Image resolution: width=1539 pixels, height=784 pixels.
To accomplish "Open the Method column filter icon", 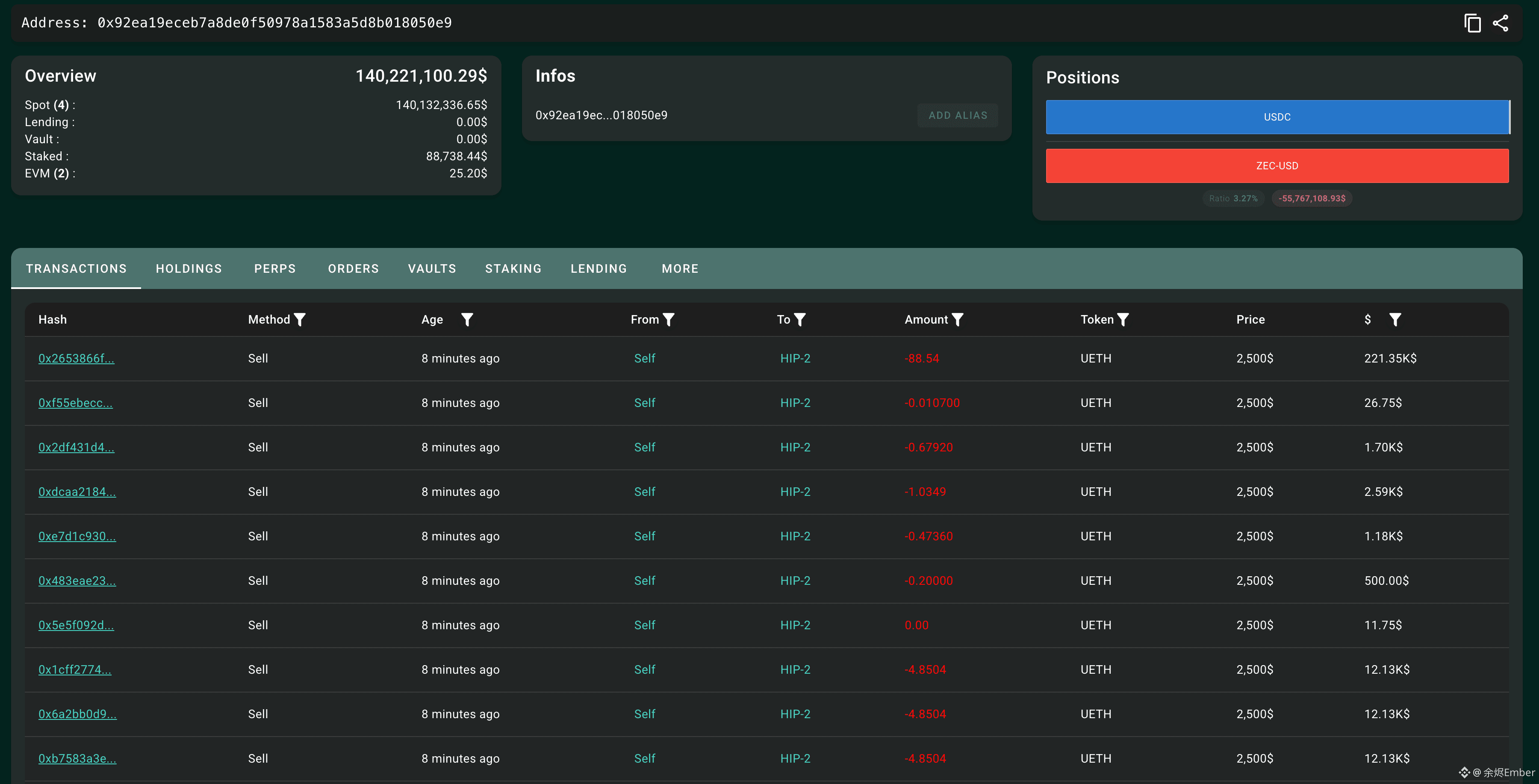I will pos(300,320).
